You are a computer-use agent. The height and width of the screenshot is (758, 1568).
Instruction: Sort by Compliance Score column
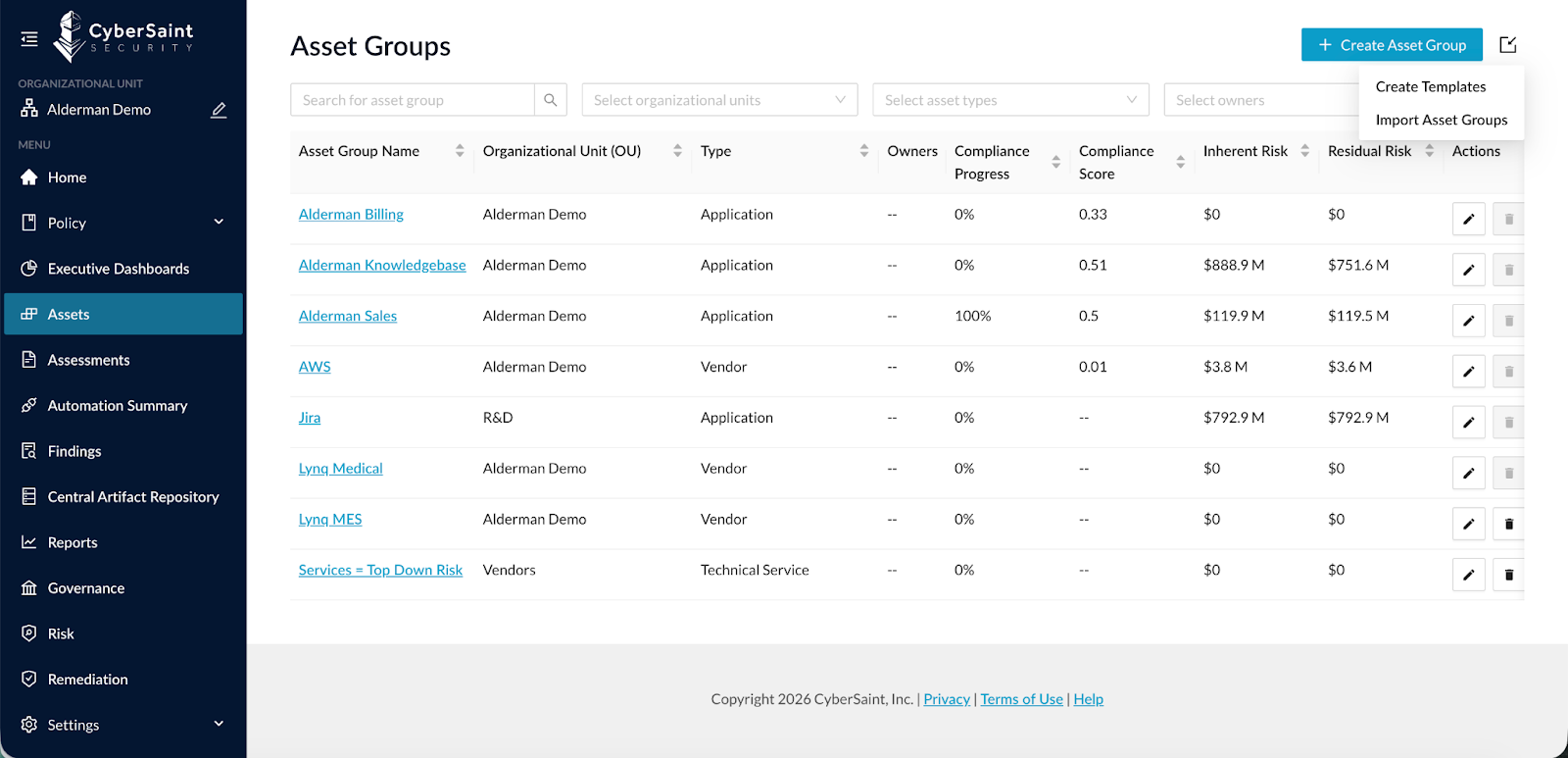(x=1180, y=162)
